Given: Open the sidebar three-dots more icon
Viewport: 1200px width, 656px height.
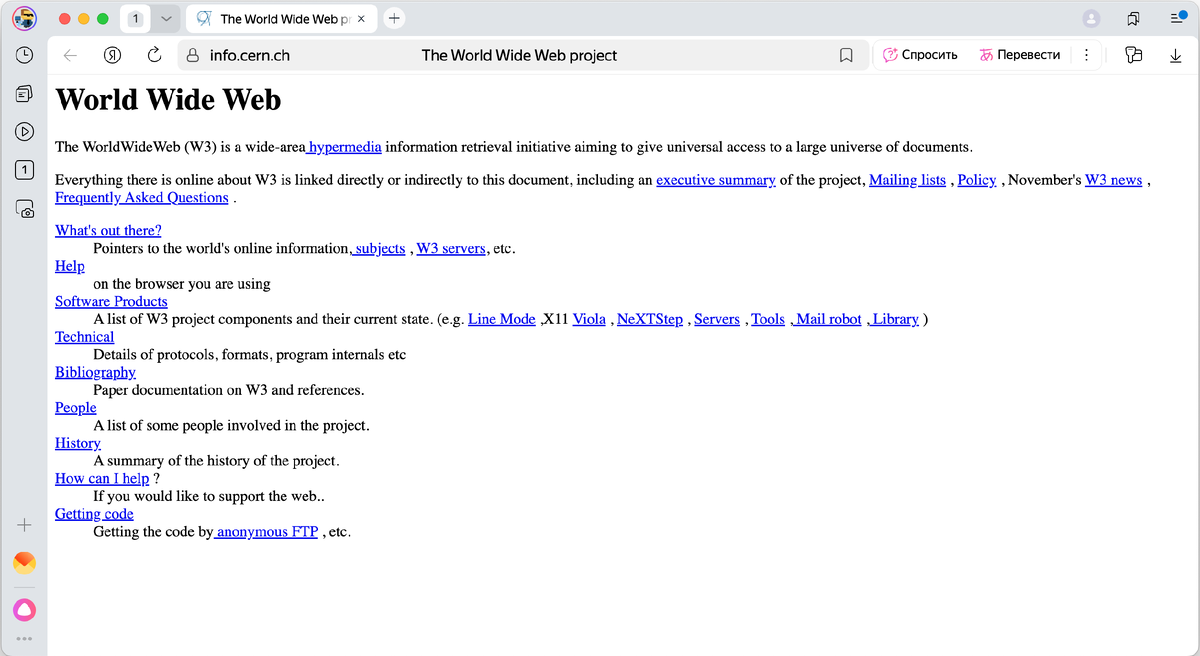Looking at the screenshot, I should pyautogui.click(x=24, y=639).
